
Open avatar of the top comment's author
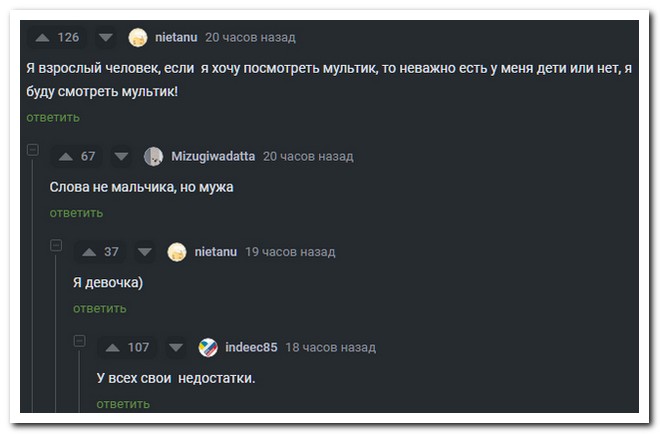tap(138, 38)
